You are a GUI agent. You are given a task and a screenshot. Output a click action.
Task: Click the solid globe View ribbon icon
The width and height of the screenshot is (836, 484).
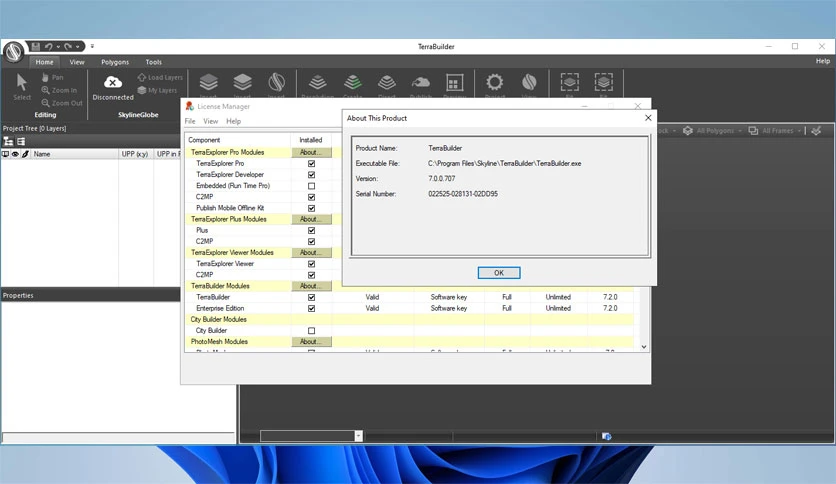(x=529, y=82)
